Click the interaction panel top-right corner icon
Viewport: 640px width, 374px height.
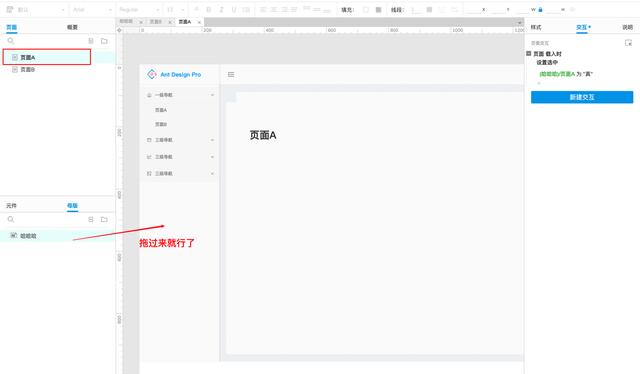coord(628,42)
